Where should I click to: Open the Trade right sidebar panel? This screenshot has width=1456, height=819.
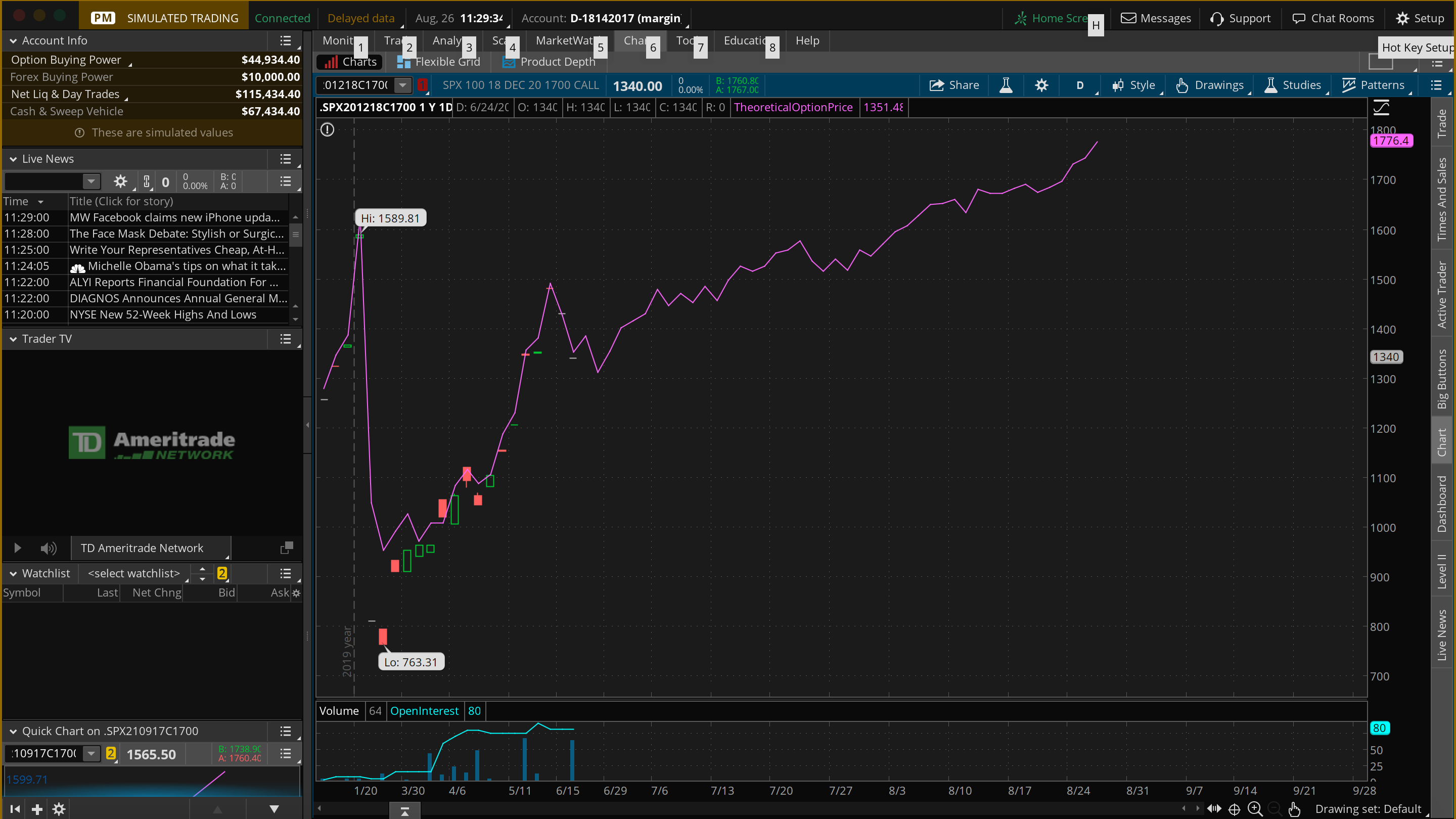click(1443, 123)
